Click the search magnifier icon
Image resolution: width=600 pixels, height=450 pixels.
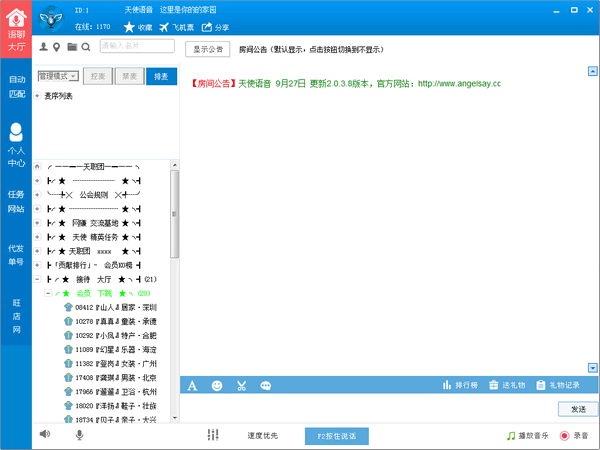pos(86,46)
